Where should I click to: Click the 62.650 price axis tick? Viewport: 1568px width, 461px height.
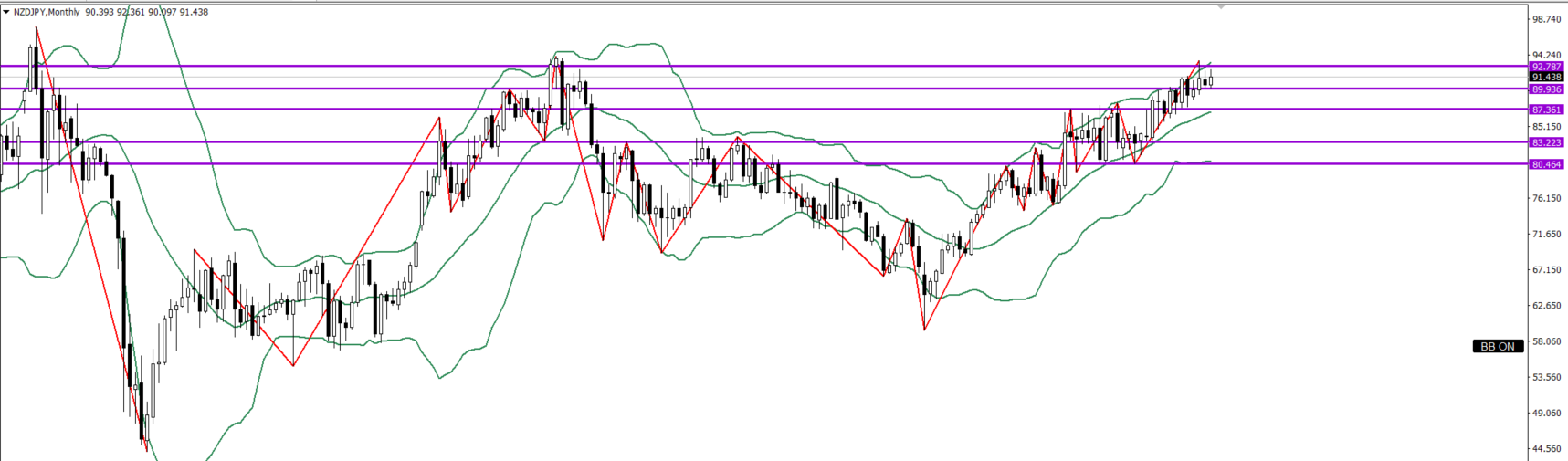pos(1546,306)
